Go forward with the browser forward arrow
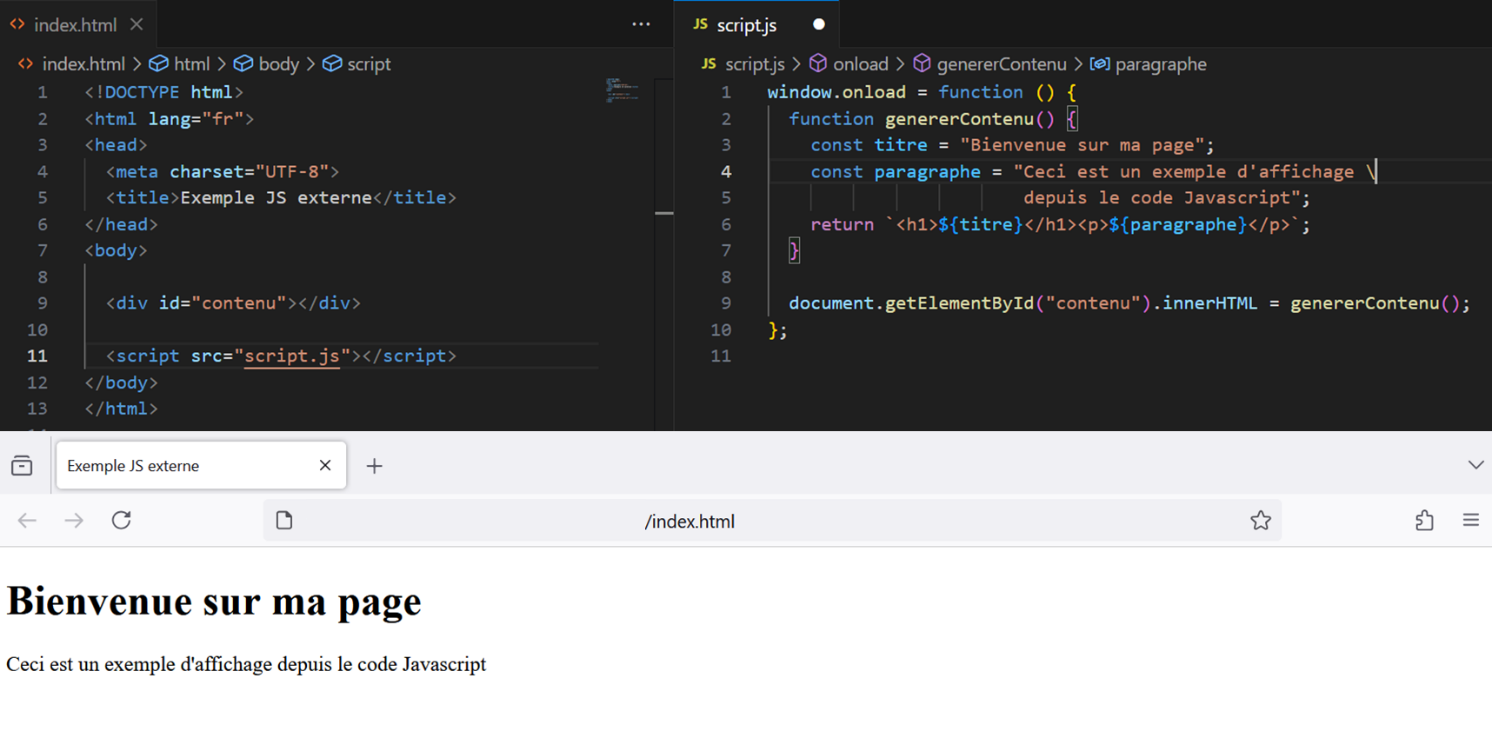The width and height of the screenshot is (1492, 738). point(74,520)
